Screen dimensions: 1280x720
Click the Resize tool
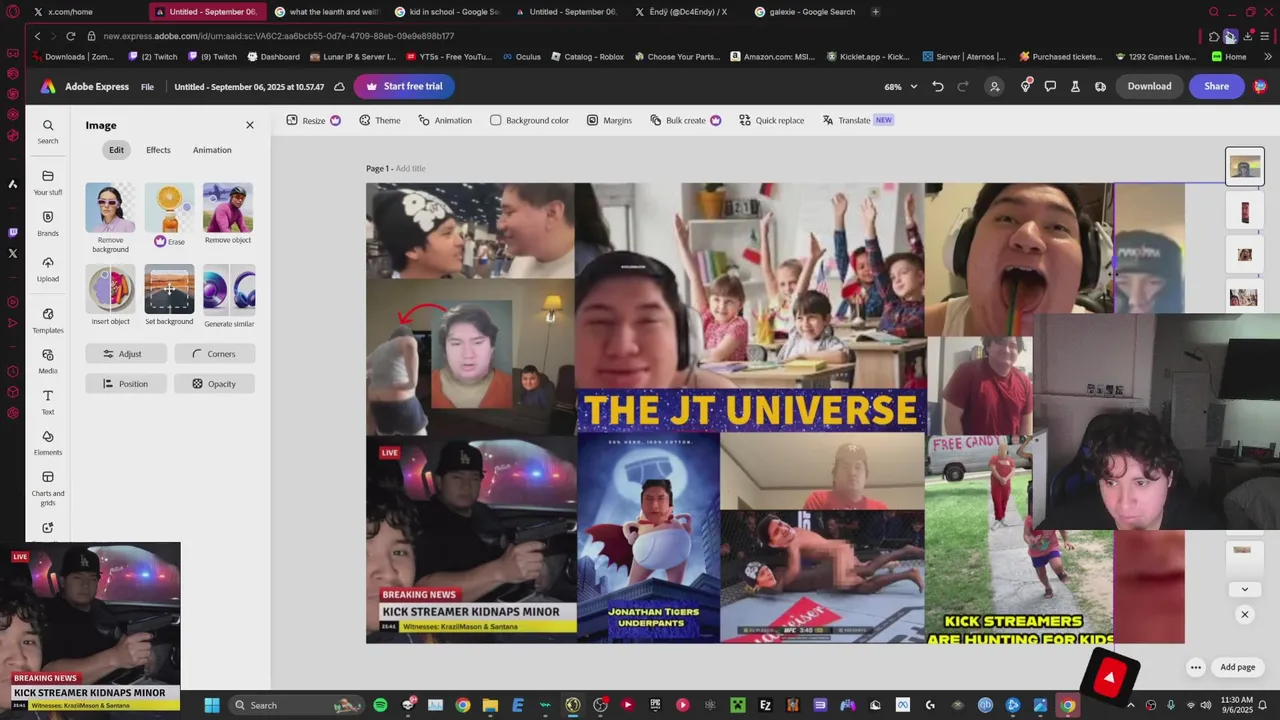pyautogui.click(x=314, y=120)
